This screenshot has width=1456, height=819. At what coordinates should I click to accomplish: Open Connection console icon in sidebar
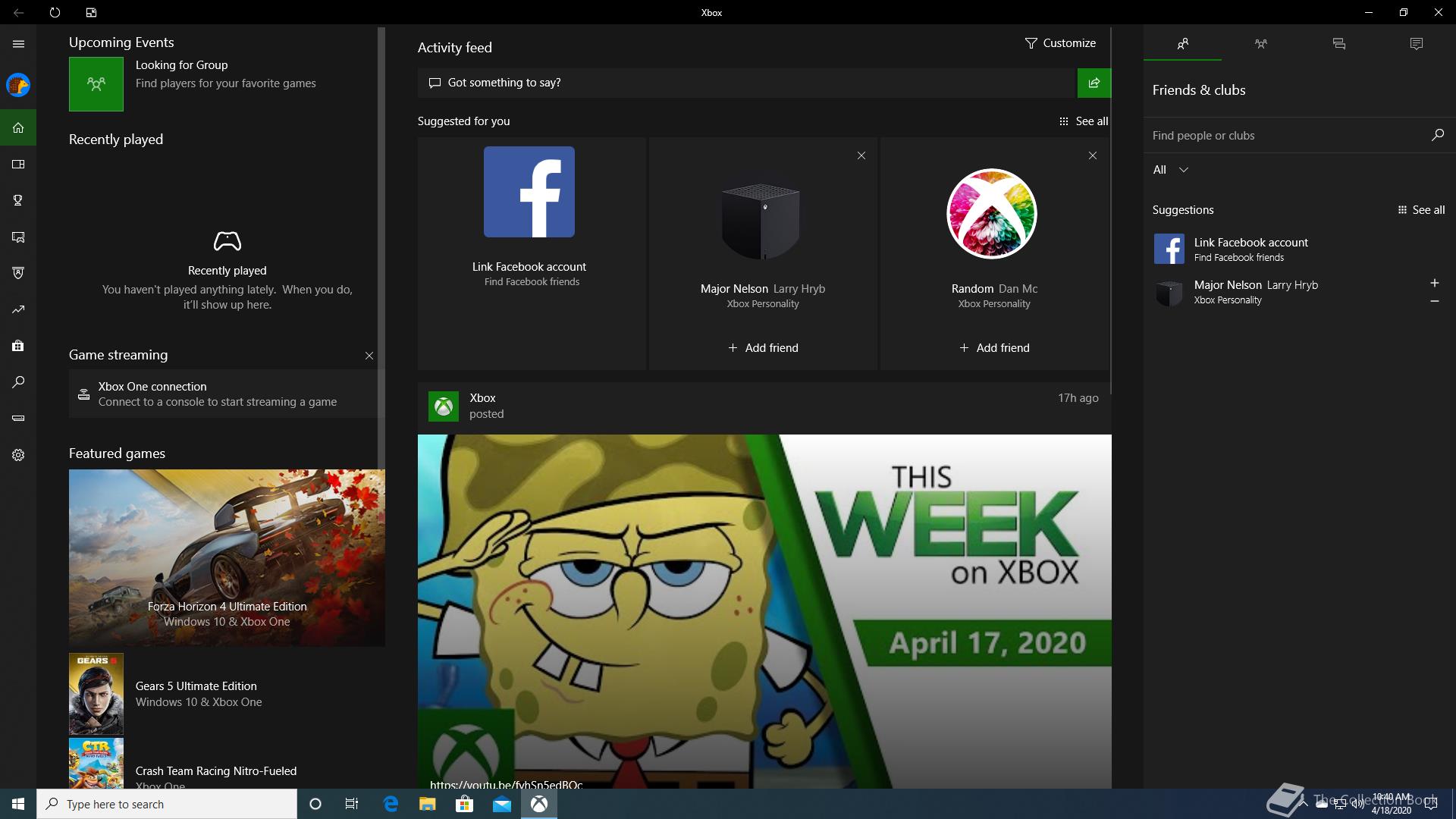(18, 418)
